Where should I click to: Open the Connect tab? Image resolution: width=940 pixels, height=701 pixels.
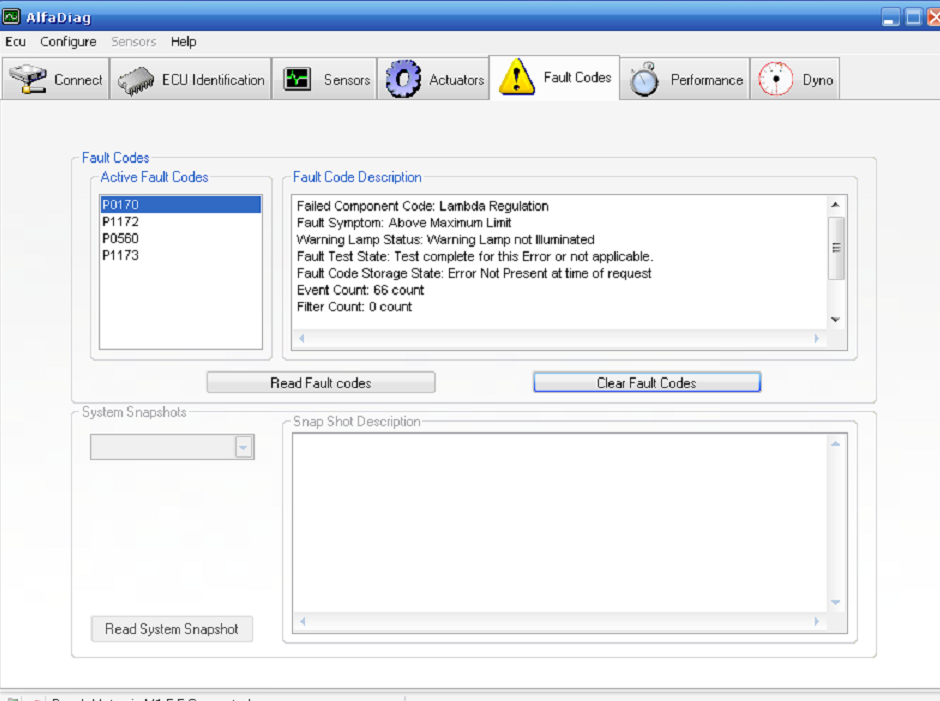(x=56, y=79)
